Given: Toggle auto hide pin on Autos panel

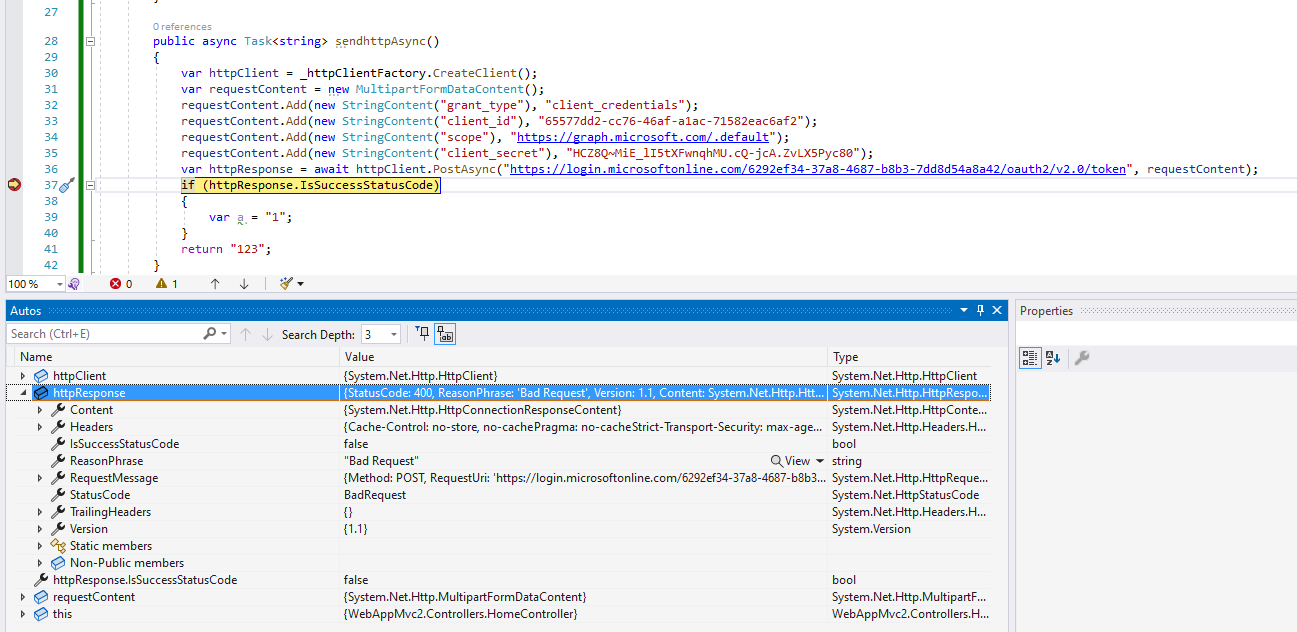Looking at the screenshot, I should pos(981,311).
